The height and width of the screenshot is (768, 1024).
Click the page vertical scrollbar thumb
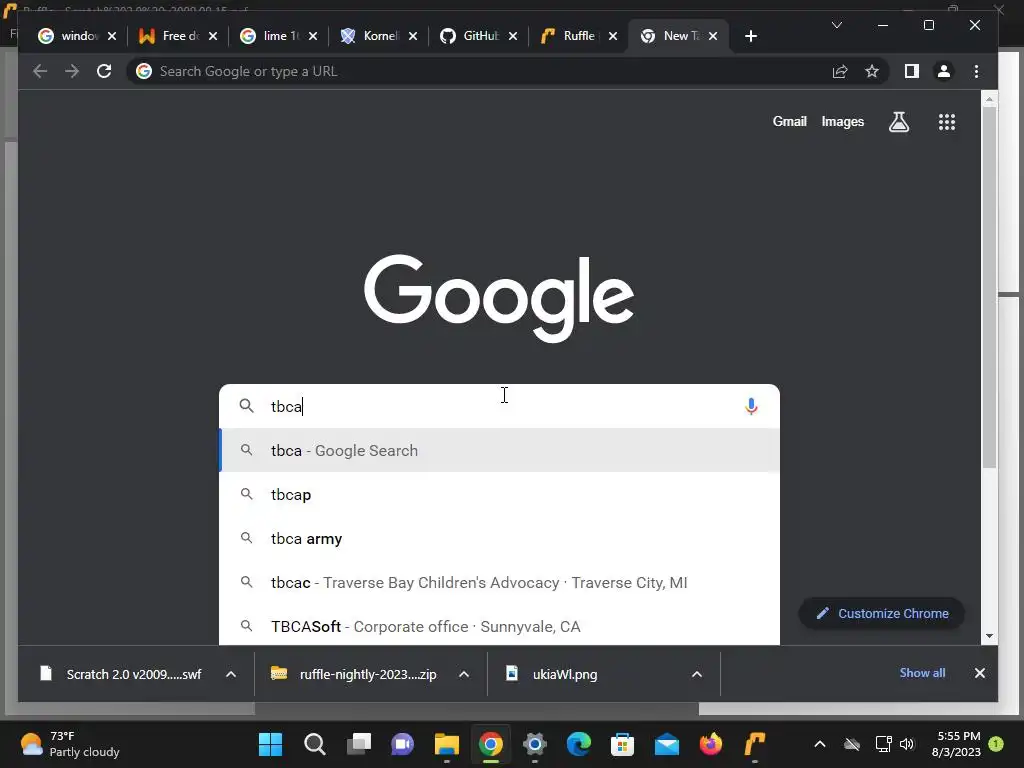[x=989, y=287]
